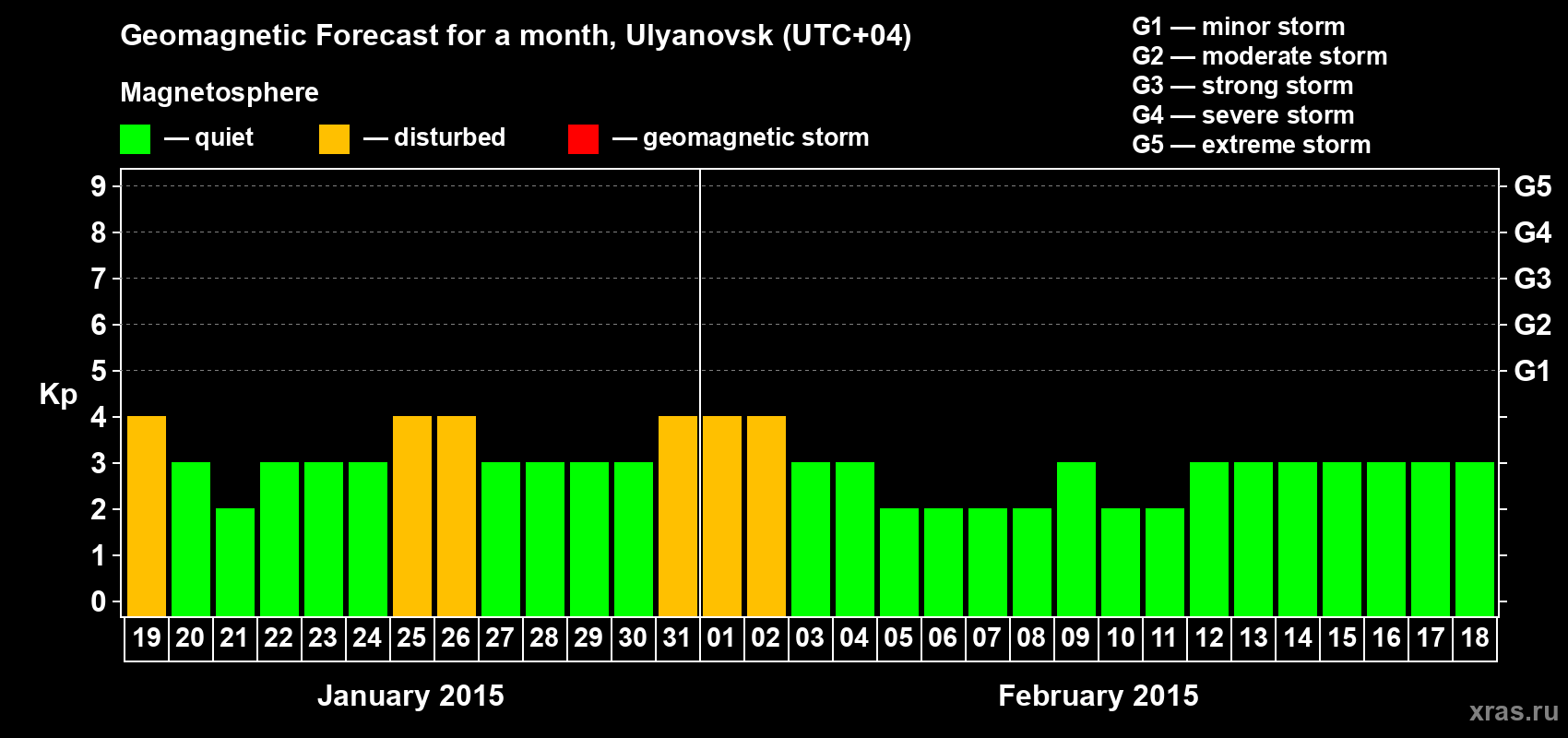Click the 'February 2015' month label

[x=1099, y=696]
